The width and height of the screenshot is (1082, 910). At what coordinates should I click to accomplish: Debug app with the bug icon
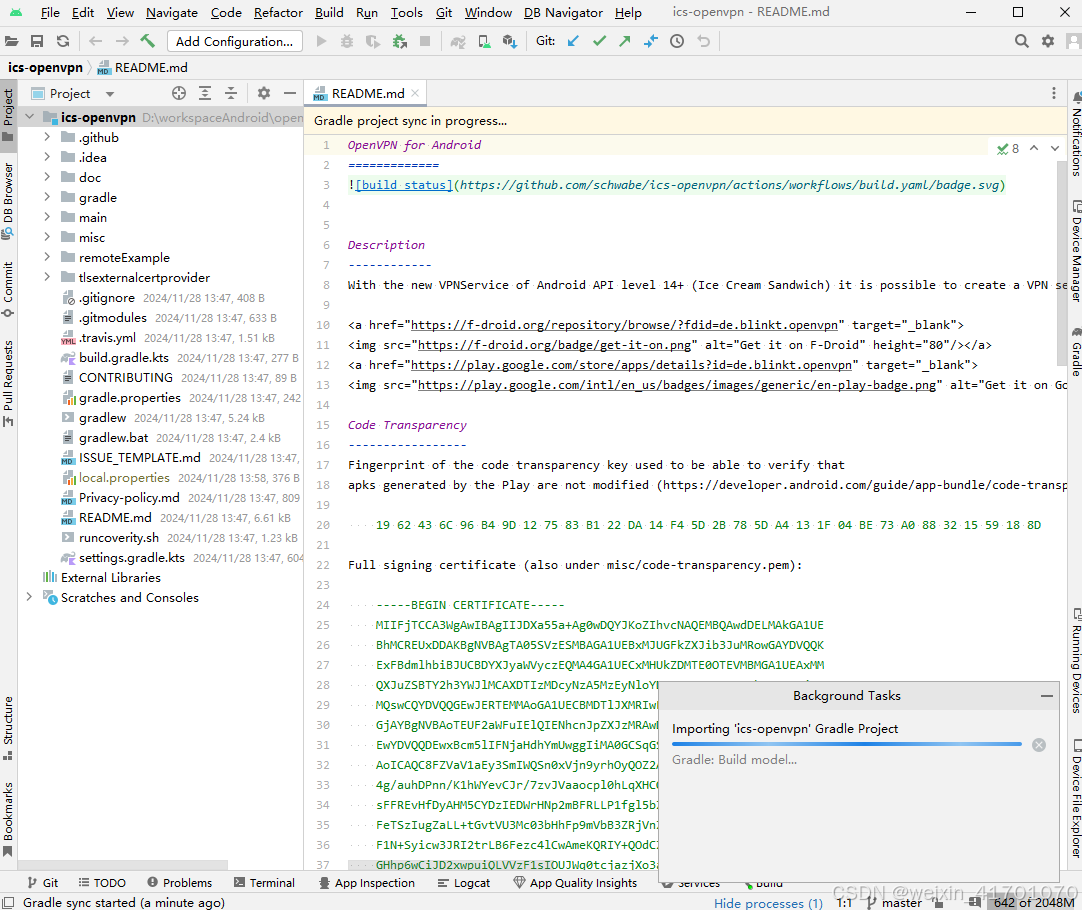tap(347, 41)
